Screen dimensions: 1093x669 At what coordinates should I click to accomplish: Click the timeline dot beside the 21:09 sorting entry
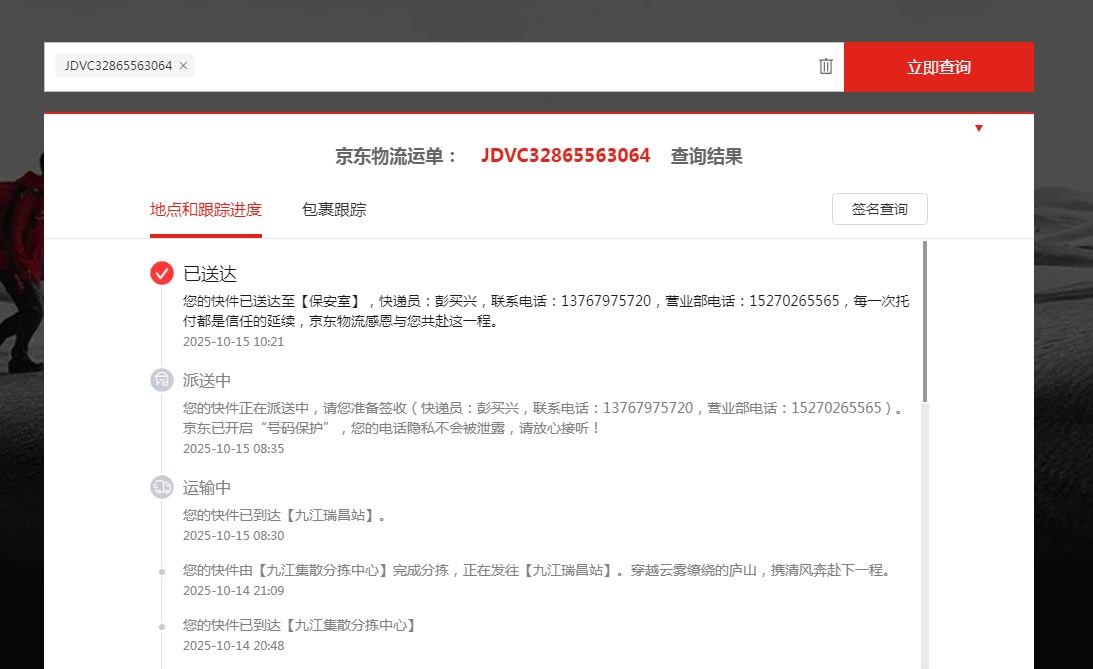point(162,571)
